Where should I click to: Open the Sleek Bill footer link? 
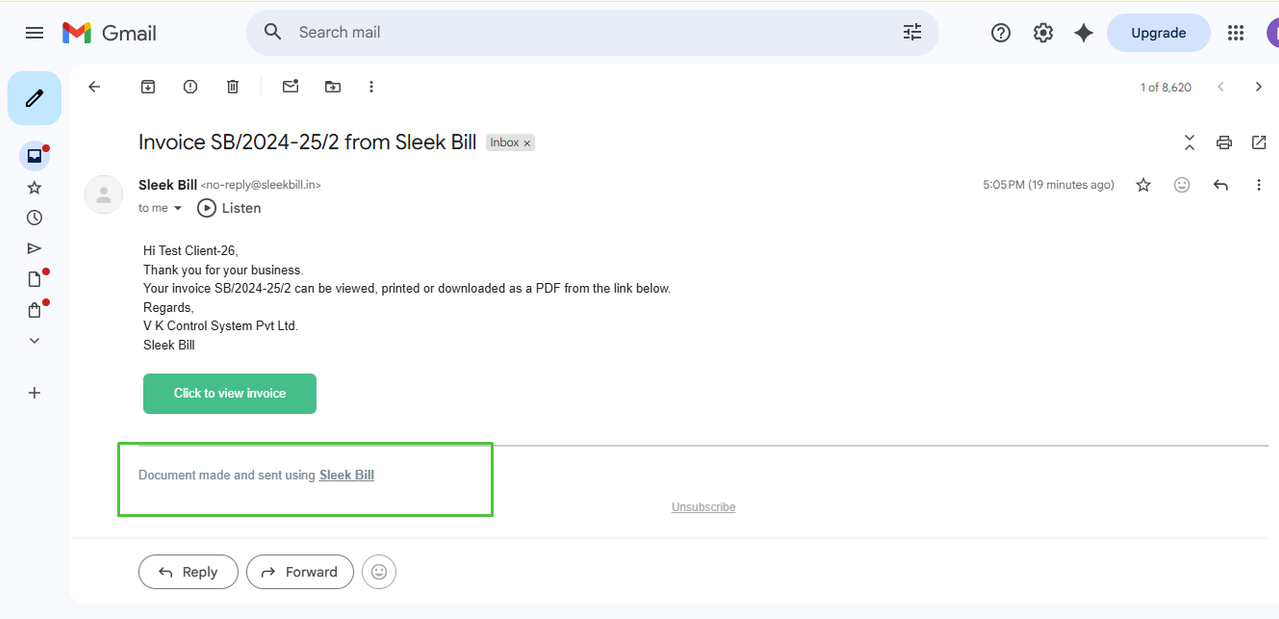(346, 475)
